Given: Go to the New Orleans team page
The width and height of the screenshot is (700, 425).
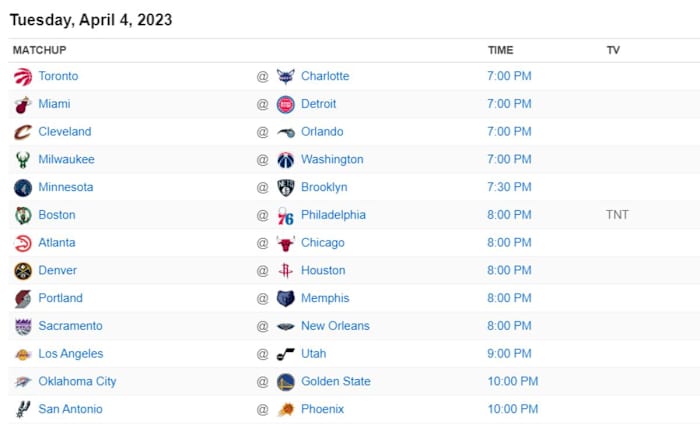Looking at the screenshot, I should point(335,326).
